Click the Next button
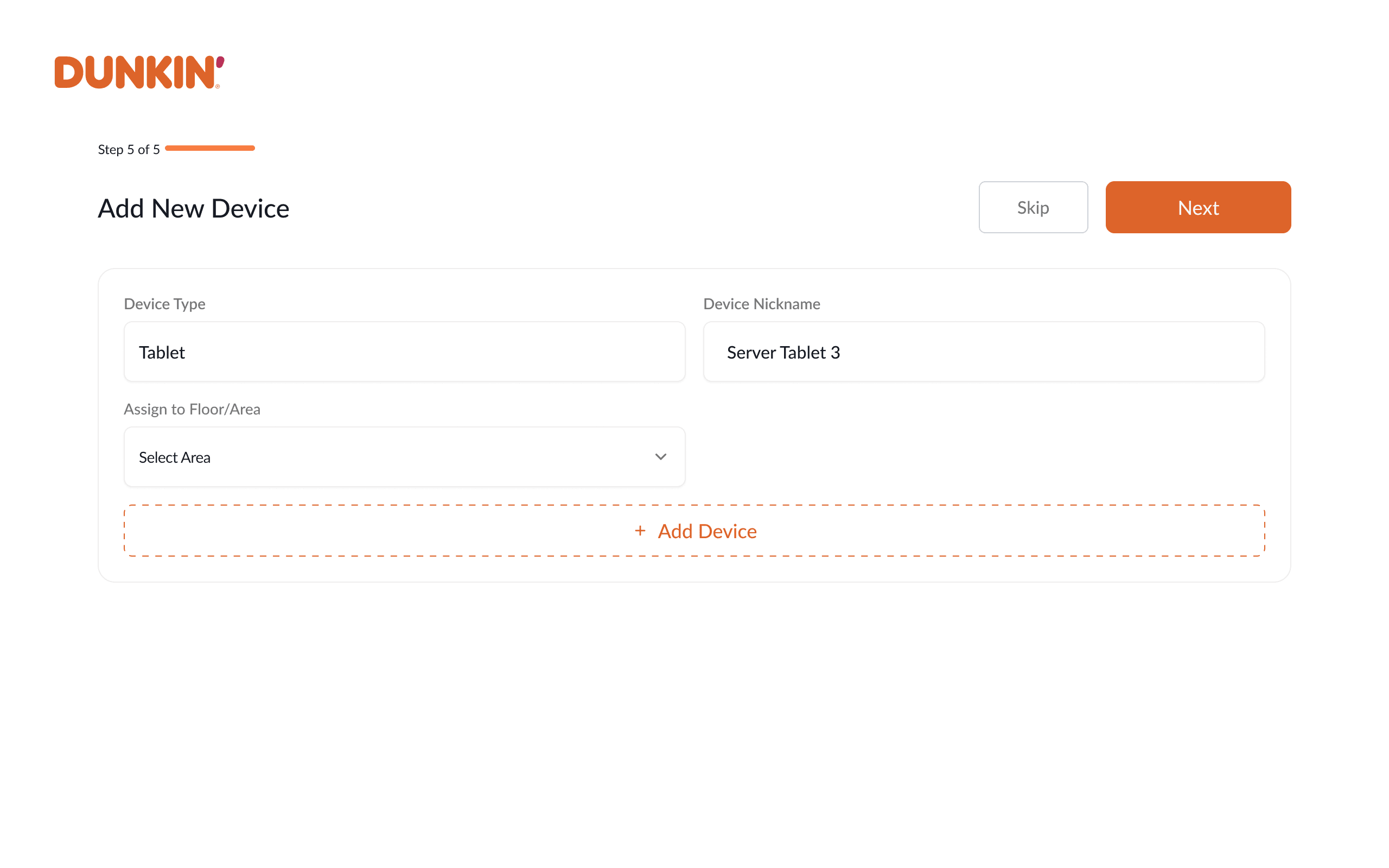 pyautogui.click(x=1198, y=207)
